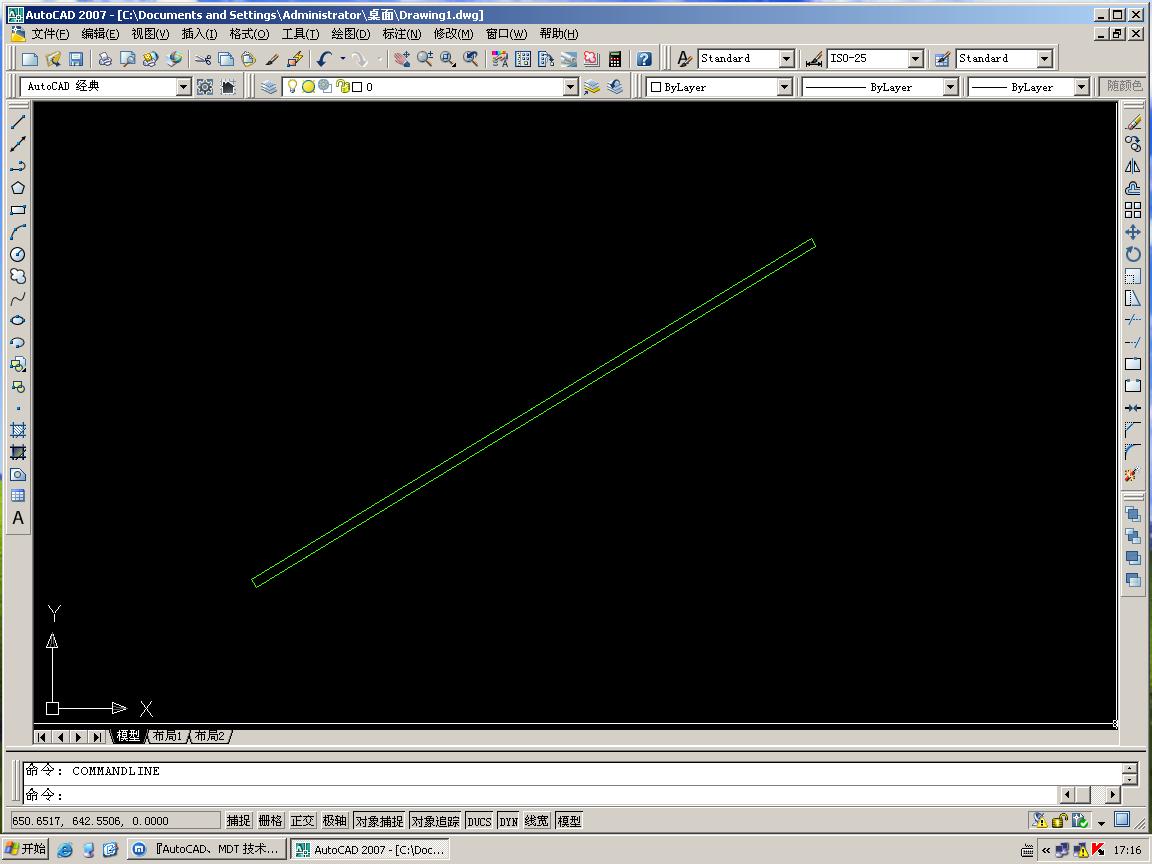Click the coordinate display readout
Viewport: 1152px width, 864px height.
[115, 821]
